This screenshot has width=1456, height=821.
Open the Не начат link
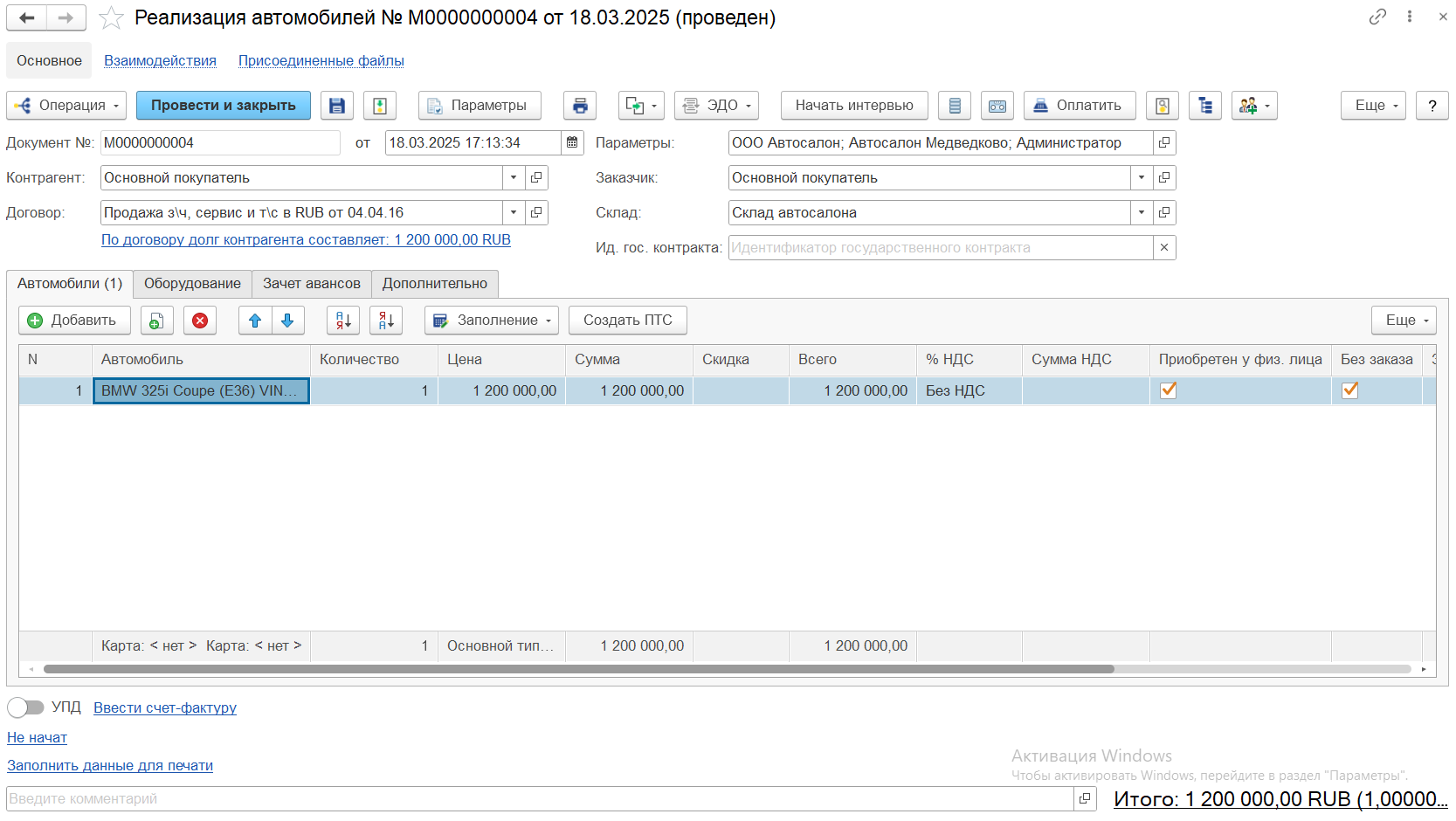tap(37, 738)
